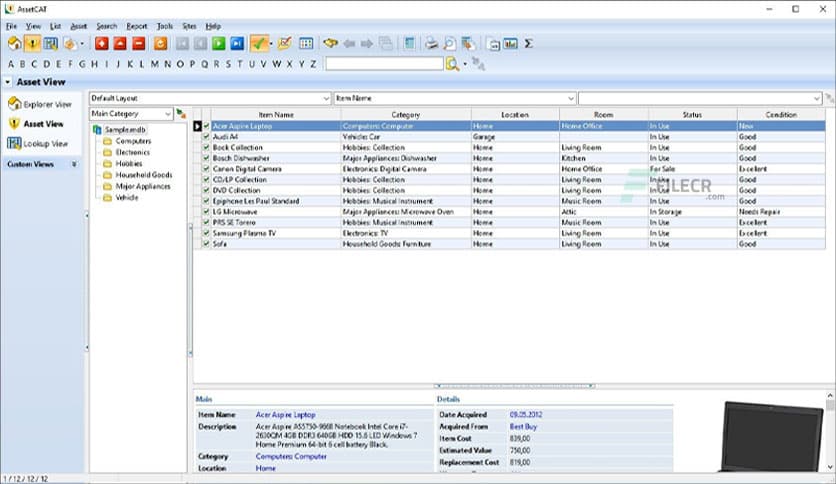This screenshot has height=484, width=836.
Task: Toggle checkbox for Canon Digital Camera
Action: 207,169
